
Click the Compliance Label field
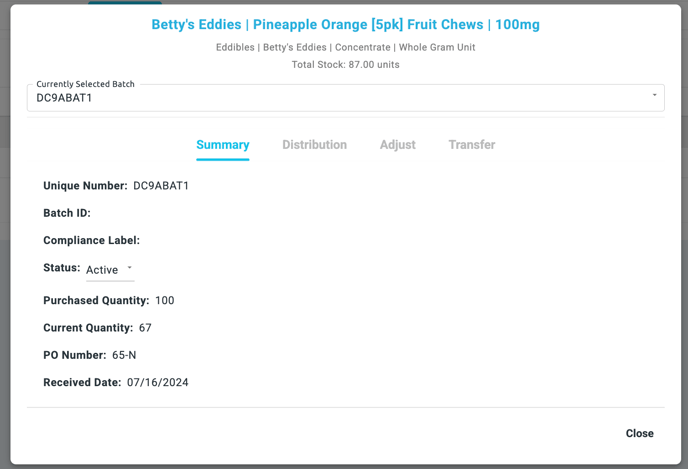[x=91, y=240]
